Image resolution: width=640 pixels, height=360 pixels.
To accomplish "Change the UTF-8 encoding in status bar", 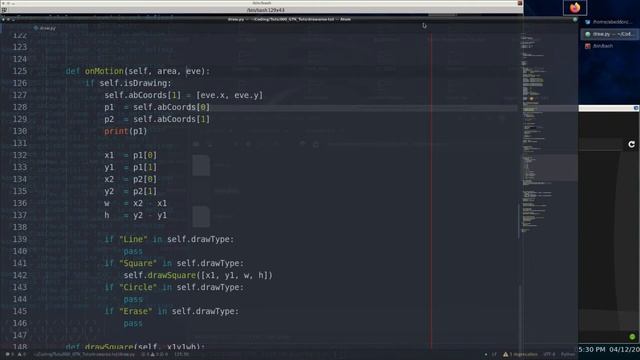I will point(549,354).
